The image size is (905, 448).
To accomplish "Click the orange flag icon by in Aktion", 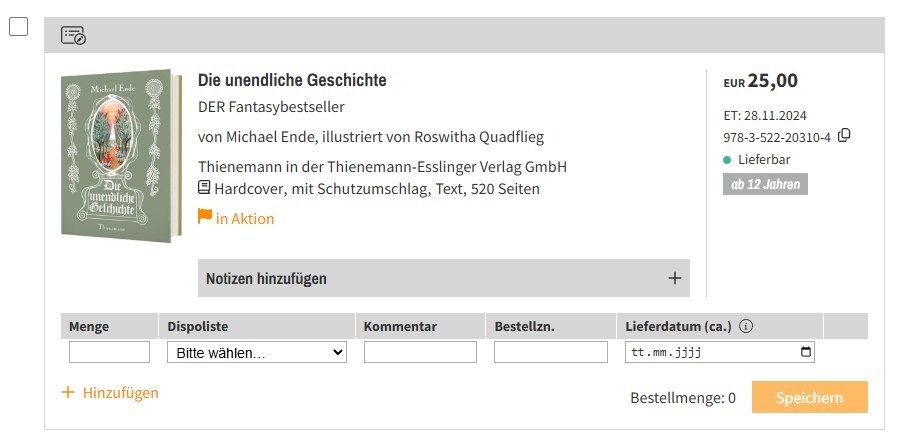I will 205,216.
